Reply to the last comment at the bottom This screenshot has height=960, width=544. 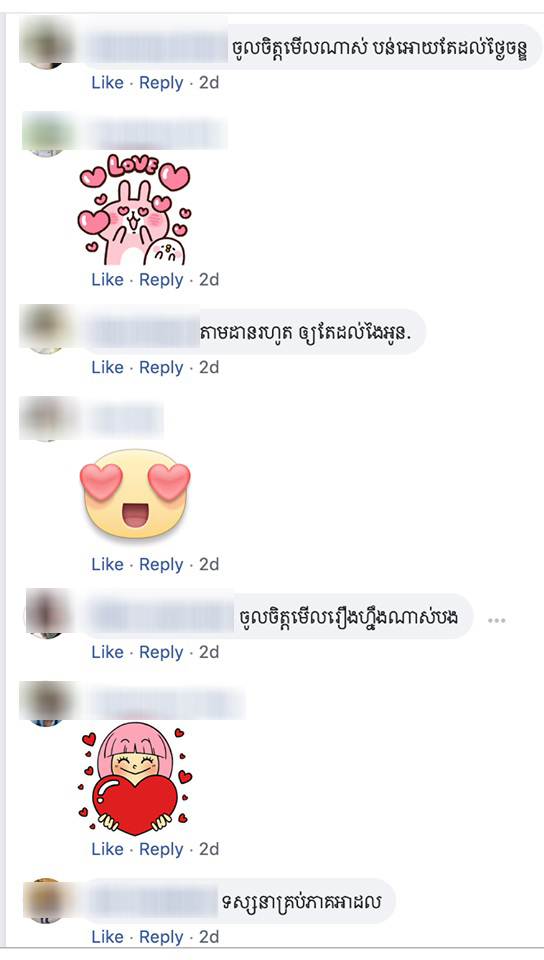161,937
